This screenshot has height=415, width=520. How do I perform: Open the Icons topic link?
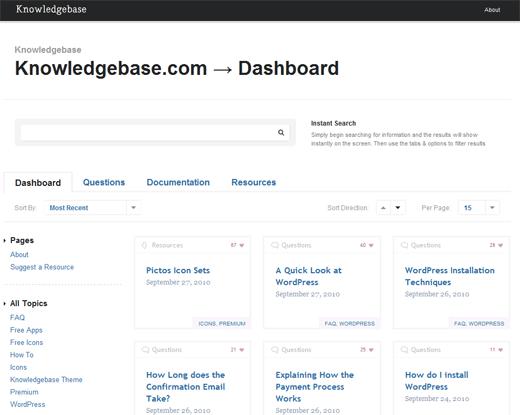[18, 367]
